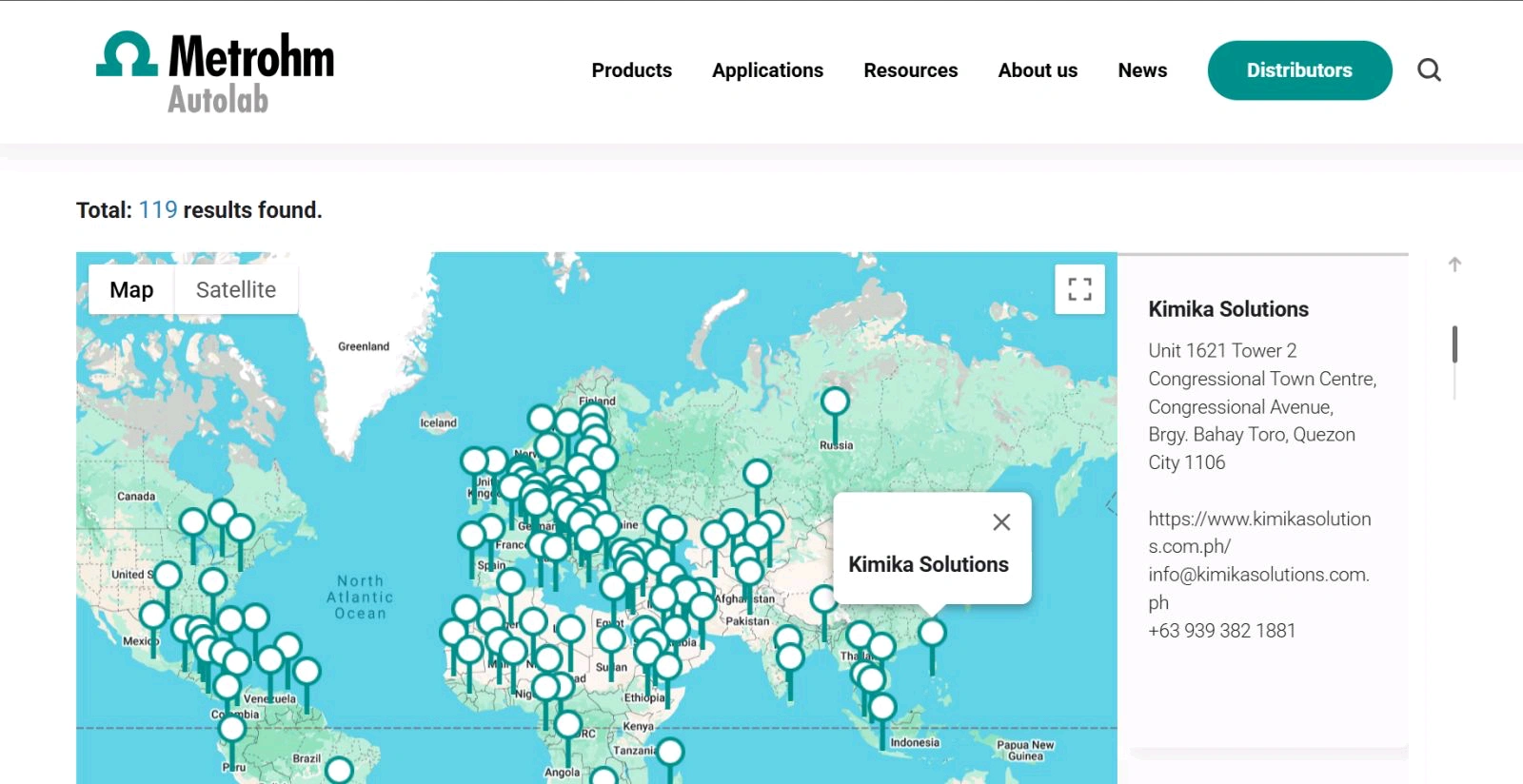Switch to Satellite map view

point(236,290)
